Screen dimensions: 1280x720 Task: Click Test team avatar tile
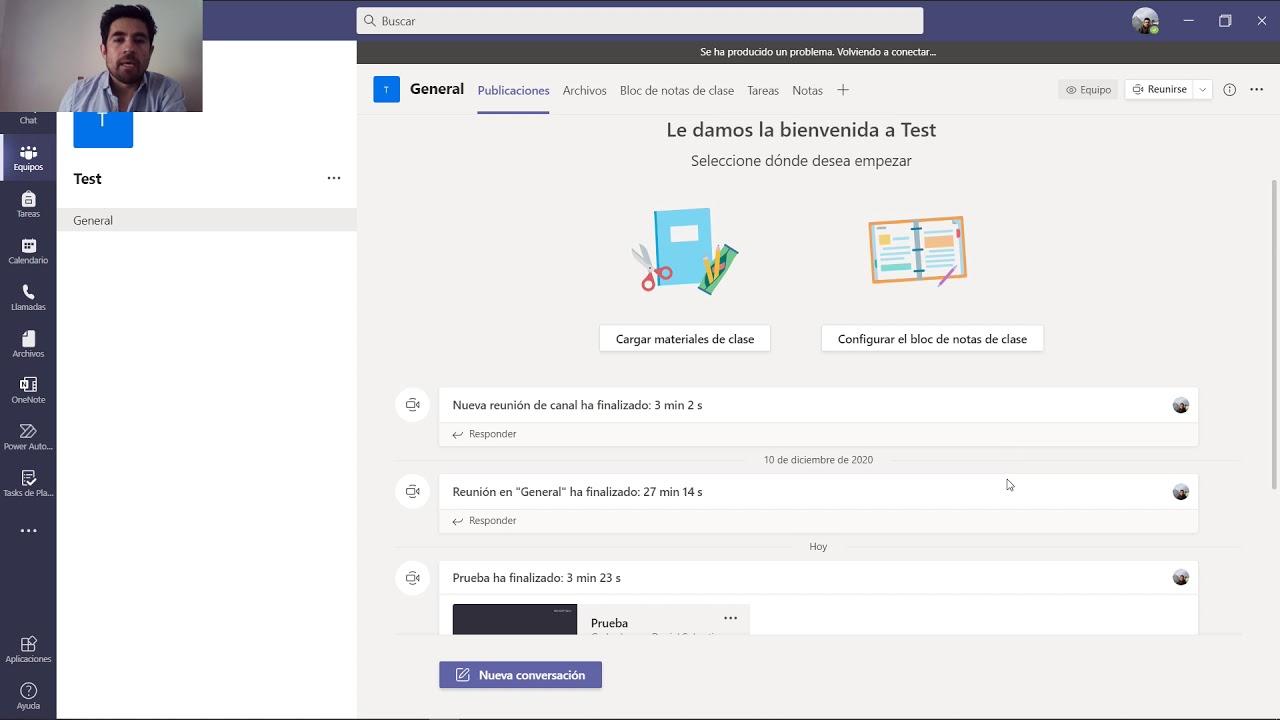(103, 130)
